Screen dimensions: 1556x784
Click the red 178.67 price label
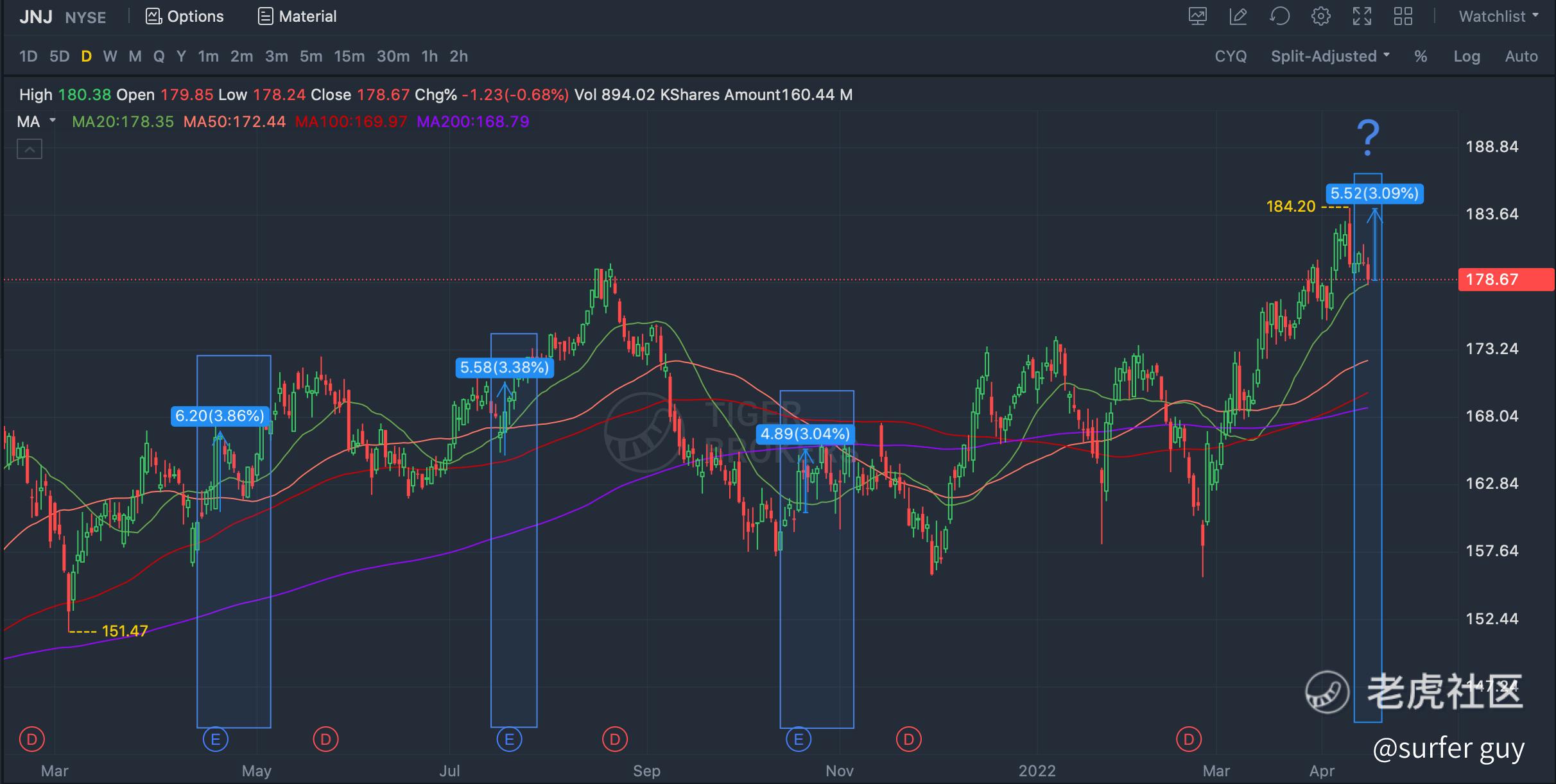click(1505, 280)
